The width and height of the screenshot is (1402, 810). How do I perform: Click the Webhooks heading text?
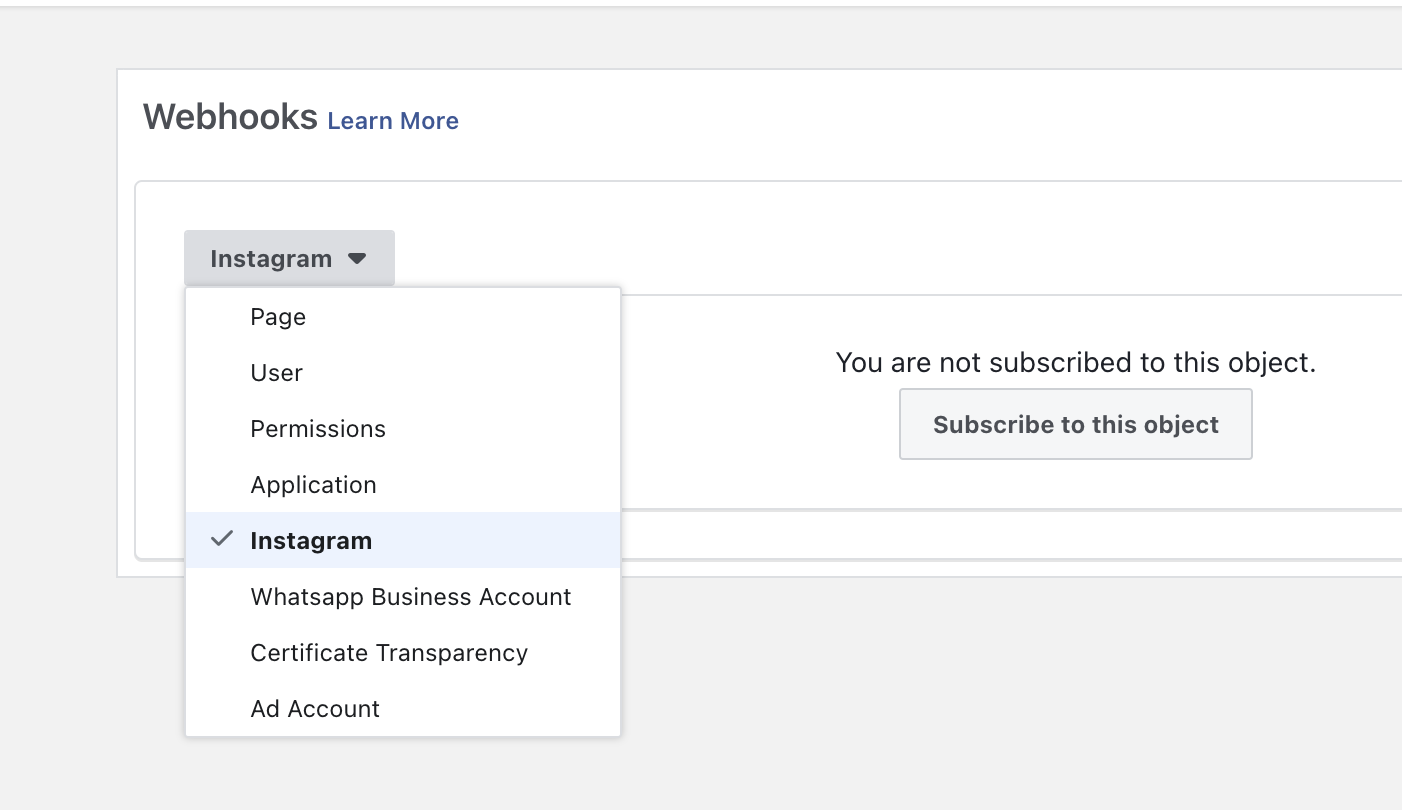(230, 117)
